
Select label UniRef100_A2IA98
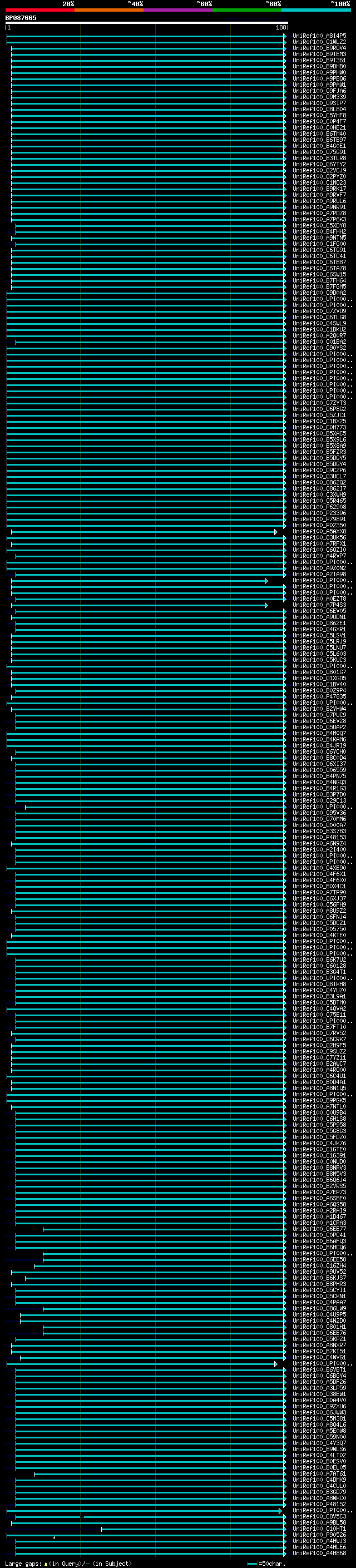[x=319, y=574]
